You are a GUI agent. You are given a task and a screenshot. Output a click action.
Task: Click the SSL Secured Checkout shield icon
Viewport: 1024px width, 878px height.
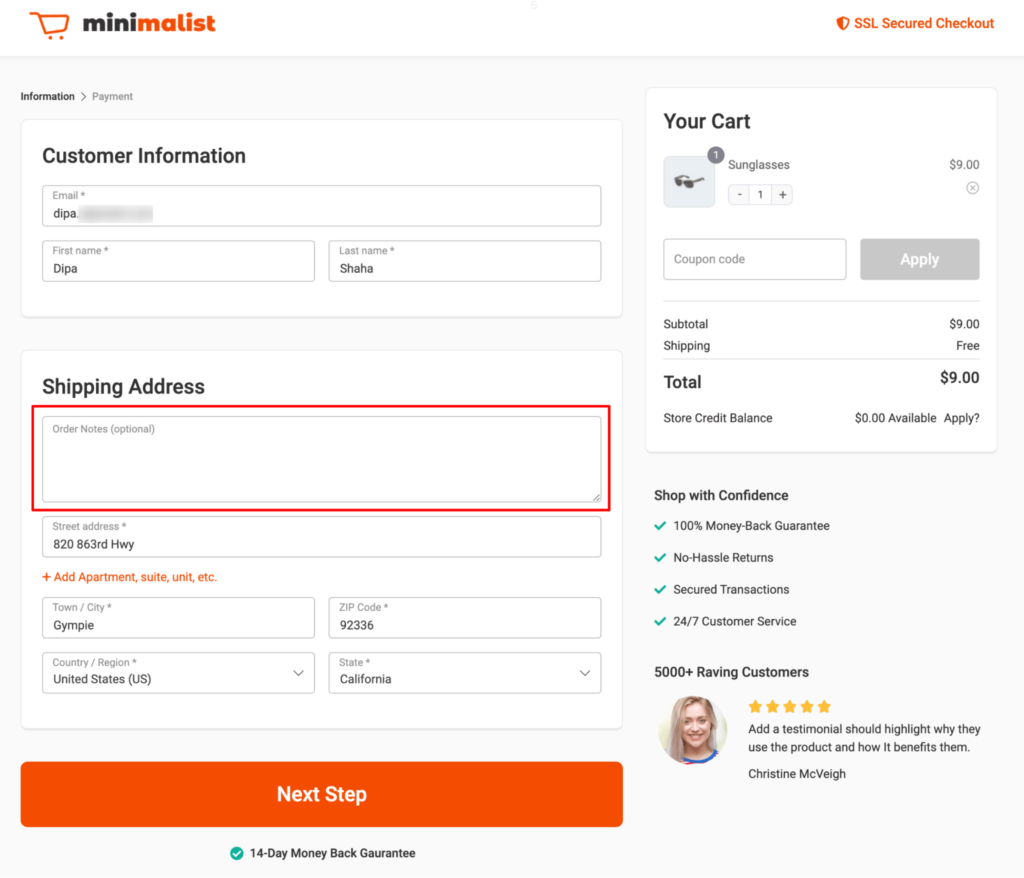[x=841, y=23]
